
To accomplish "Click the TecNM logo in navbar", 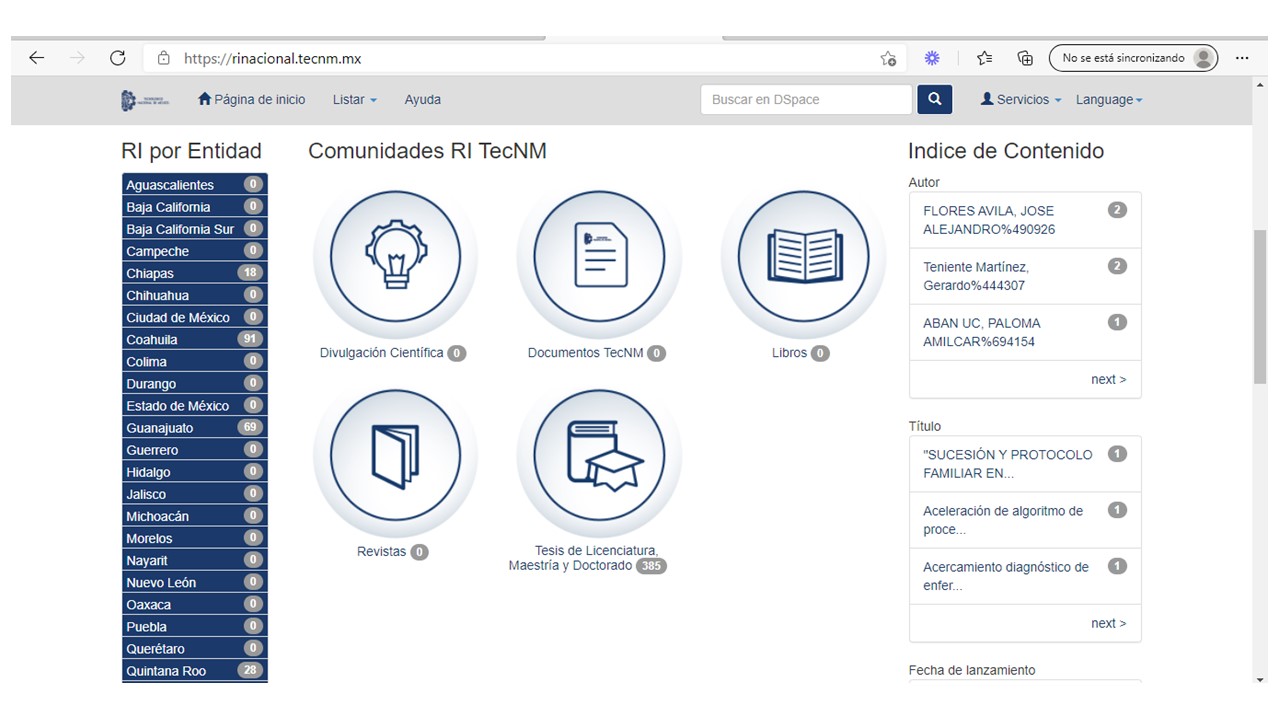I will click(x=146, y=100).
